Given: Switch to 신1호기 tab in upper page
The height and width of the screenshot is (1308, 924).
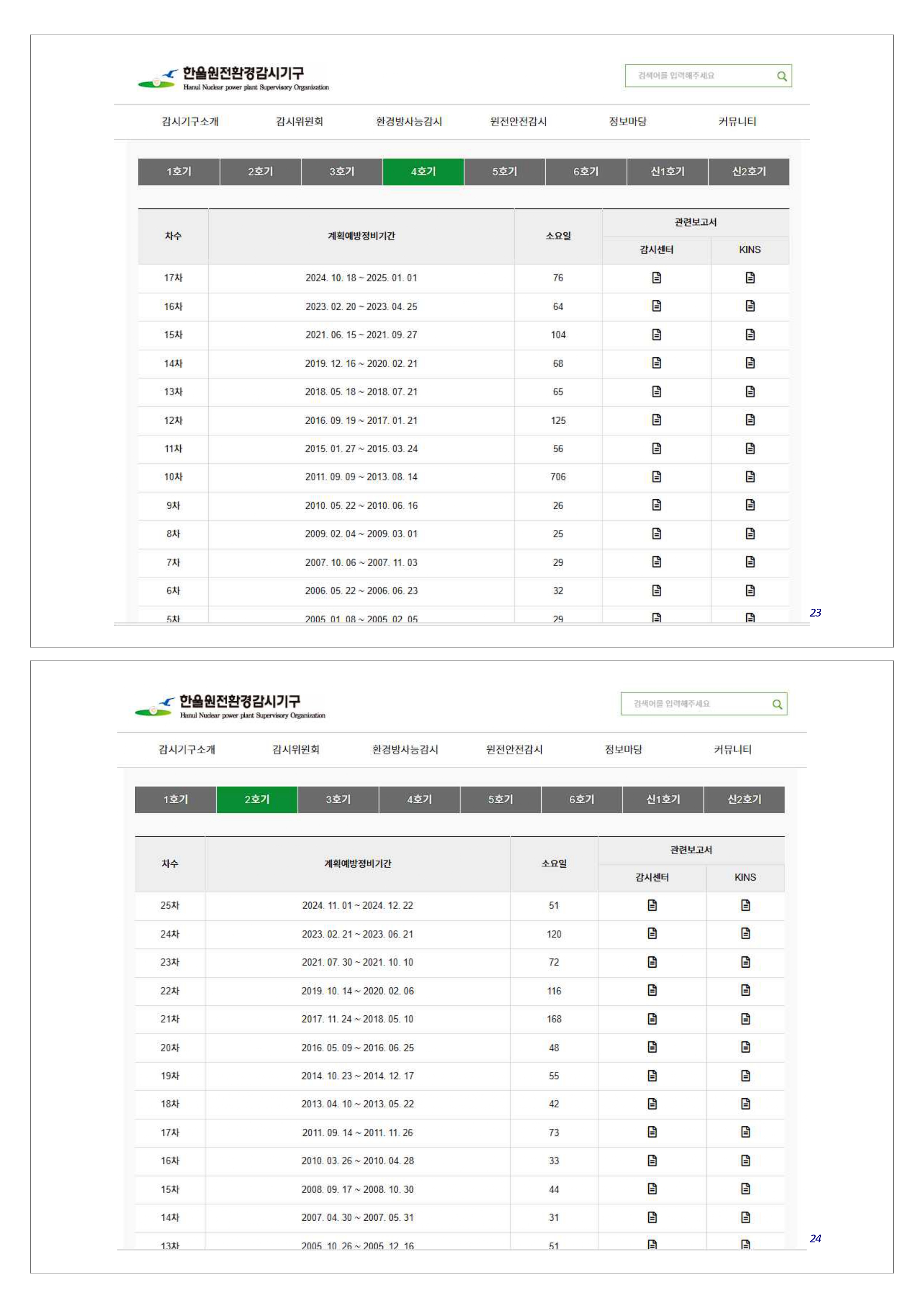Looking at the screenshot, I should 667,171.
